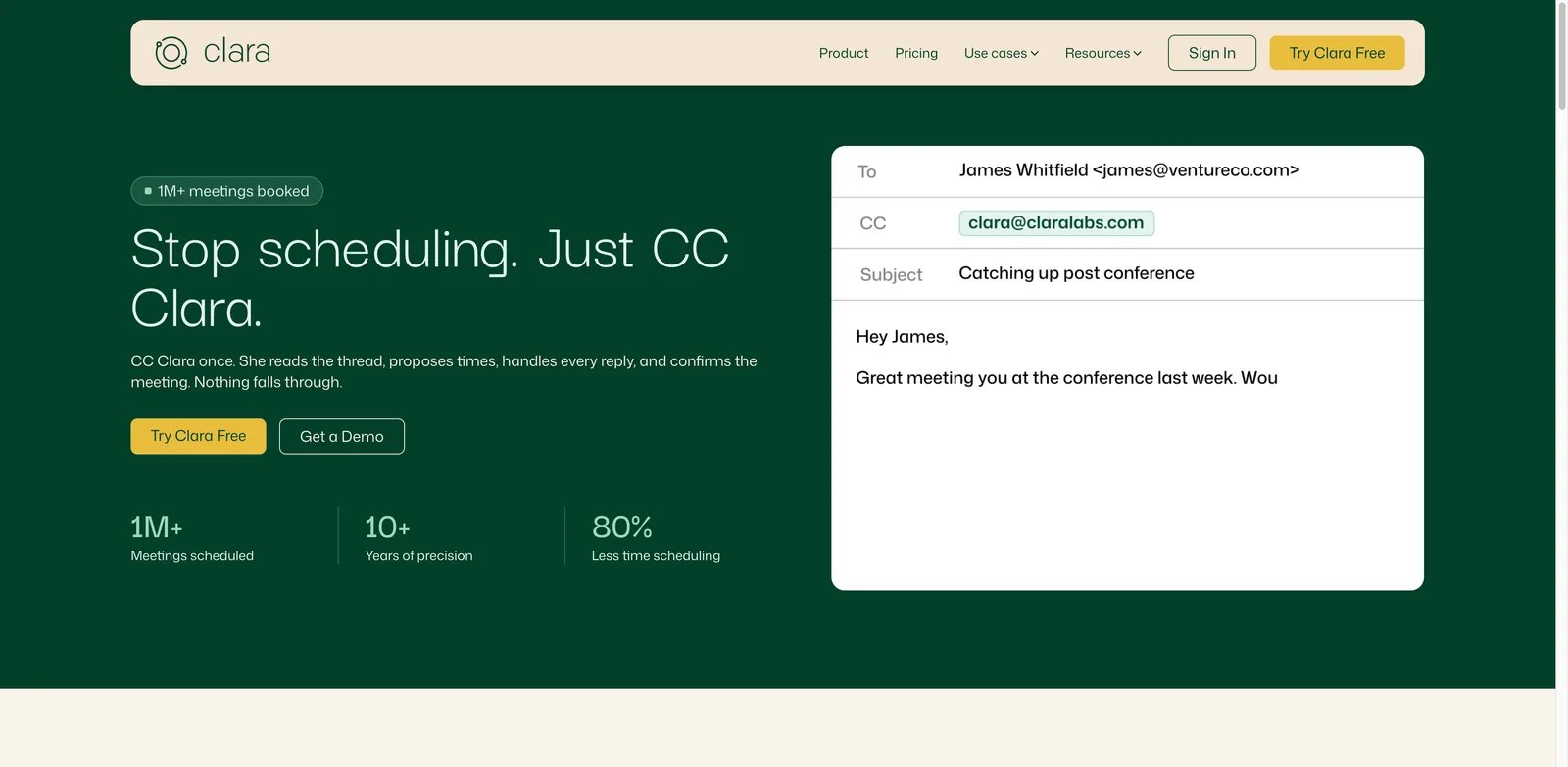Go to the Pricing page
The height and width of the screenshot is (767, 1568).
click(916, 53)
